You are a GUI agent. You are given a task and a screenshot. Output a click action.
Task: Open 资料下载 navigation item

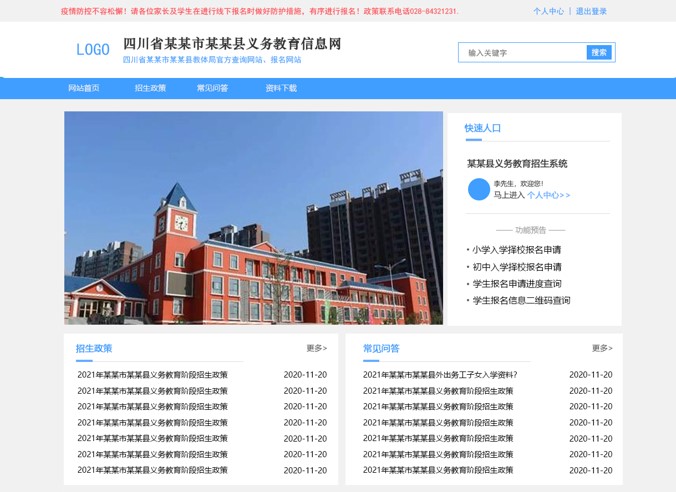tap(281, 88)
